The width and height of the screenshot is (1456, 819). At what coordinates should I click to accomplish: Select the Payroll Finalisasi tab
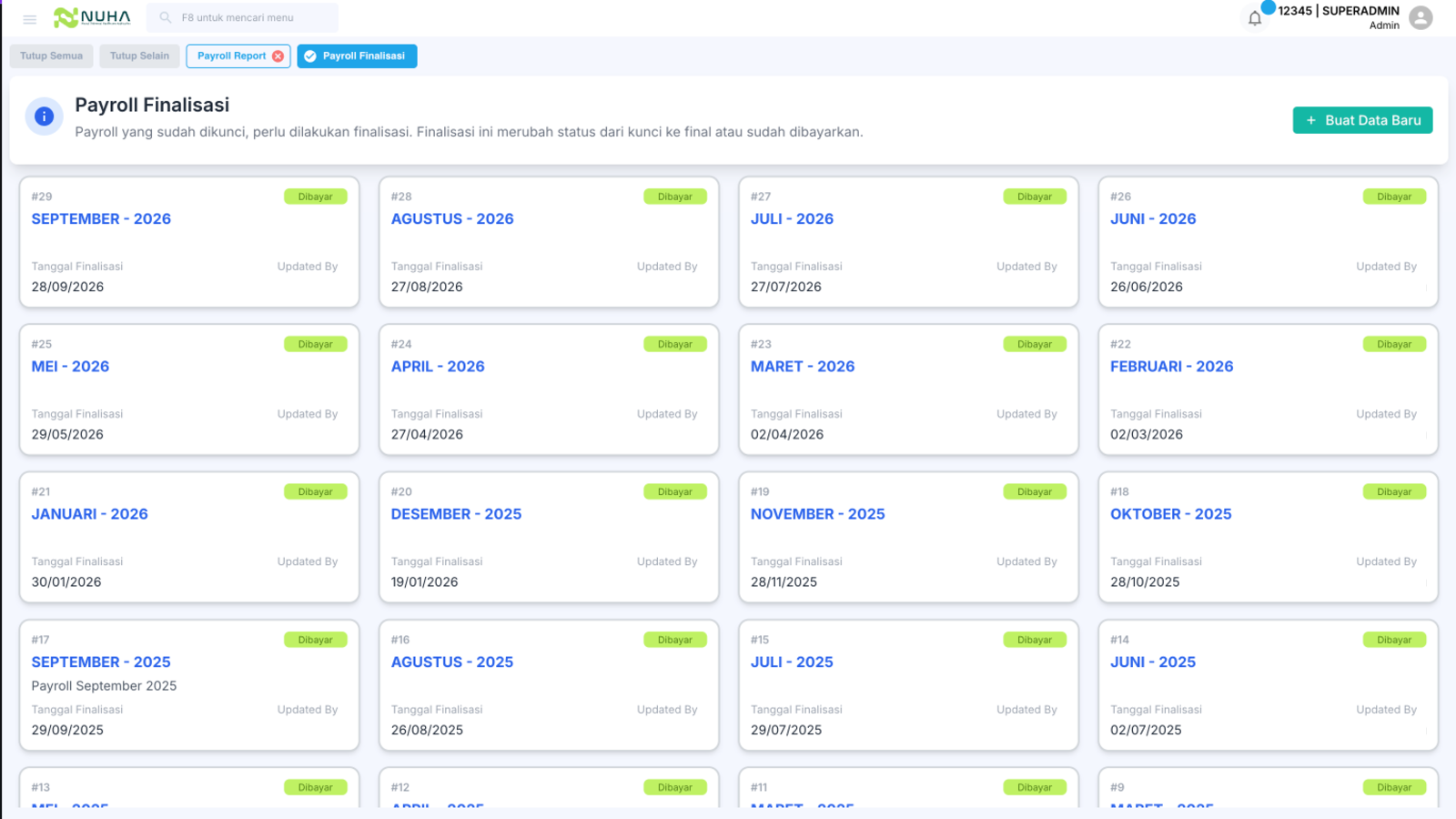[x=357, y=56]
